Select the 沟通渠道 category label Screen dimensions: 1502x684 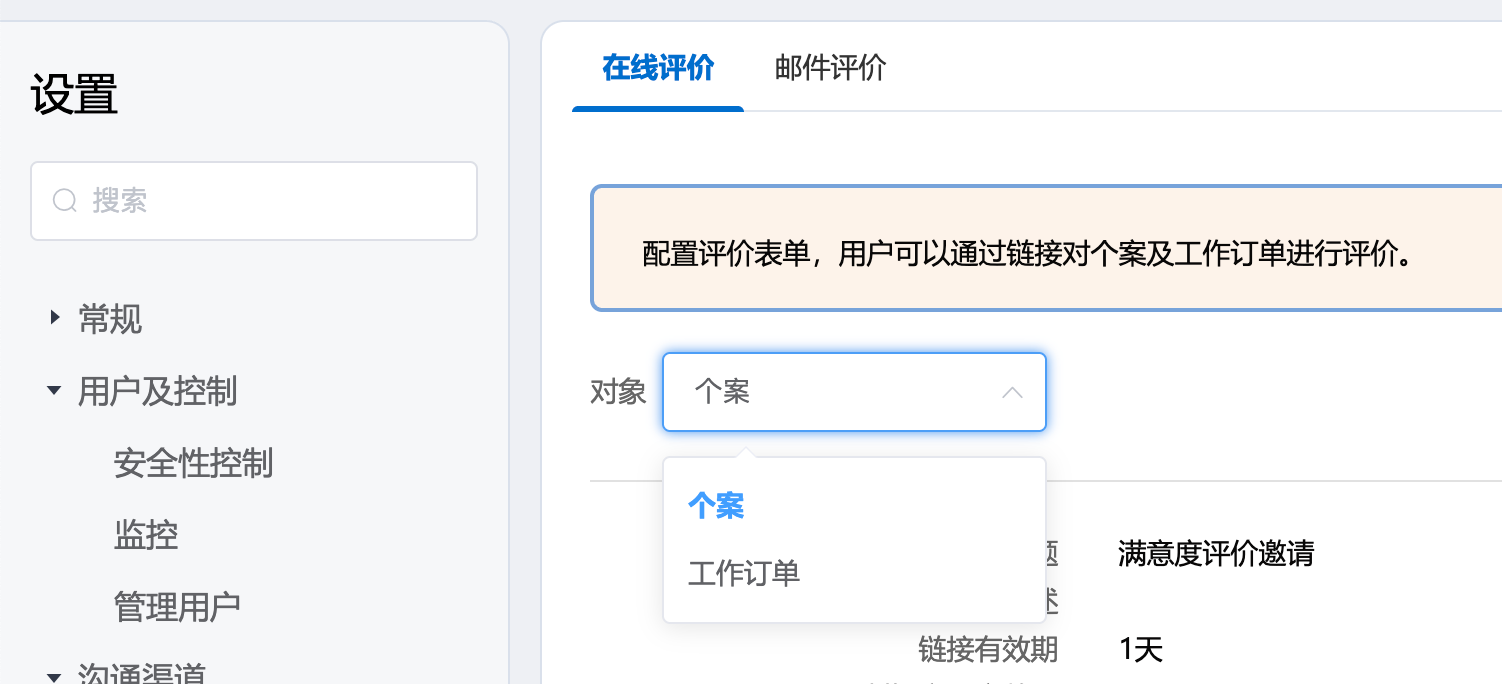[142, 674]
